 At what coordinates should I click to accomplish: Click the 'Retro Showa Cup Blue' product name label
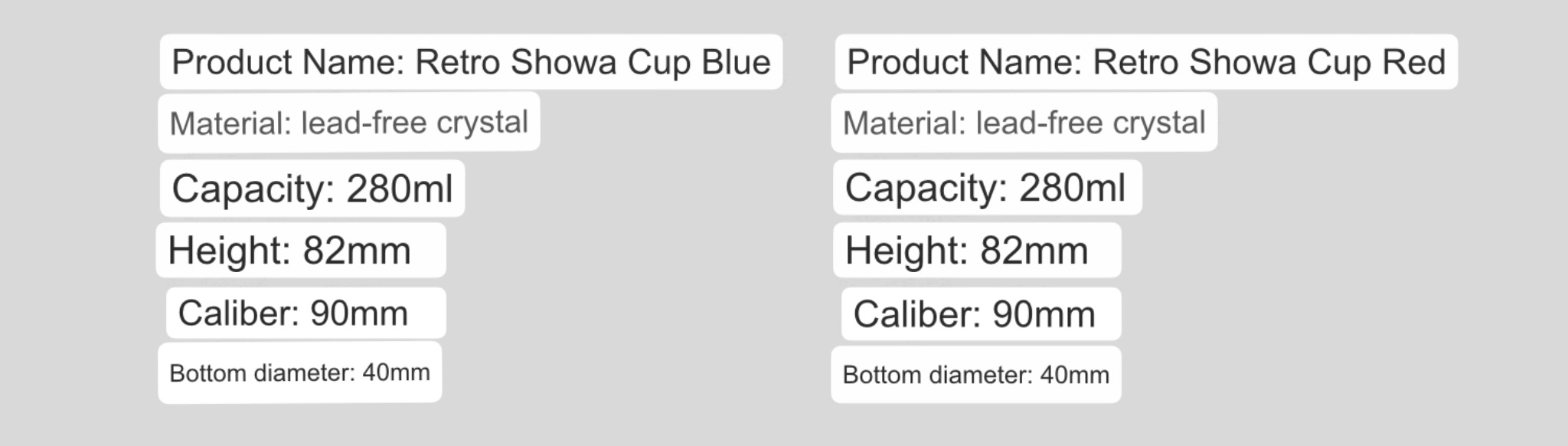pyautogui.click(x=471, y=61)
